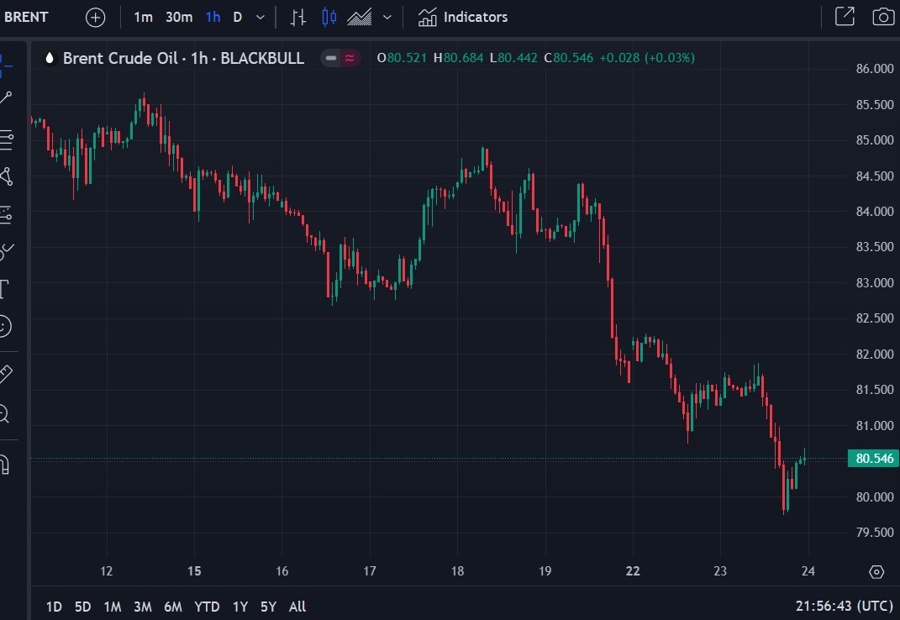Screen dimensions: 900x620
Task: Toggle the indicator values pill in legend
Action: [x=340, y=58]
